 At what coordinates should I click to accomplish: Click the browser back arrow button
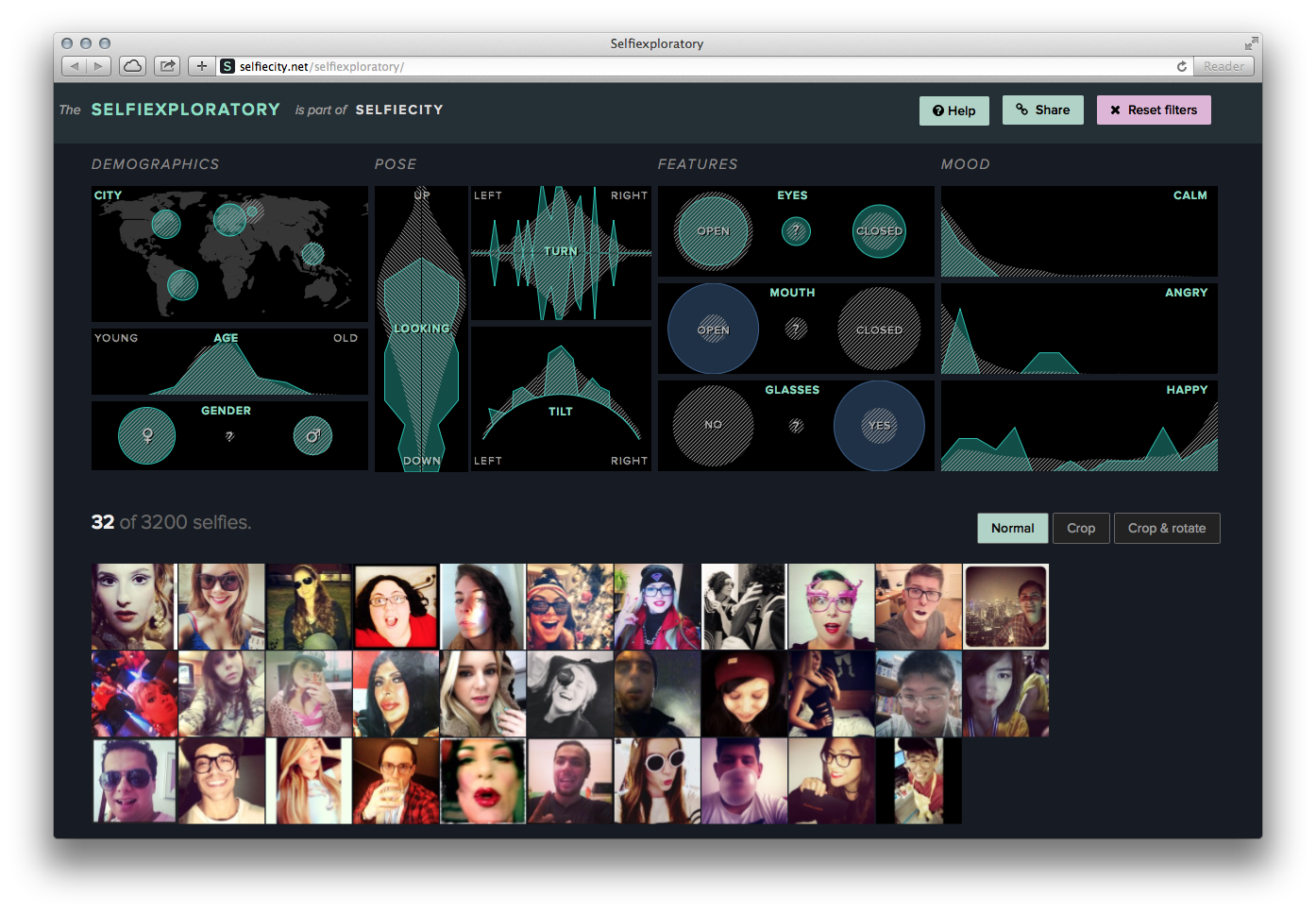pyautogui.click(x=75, y=66)
